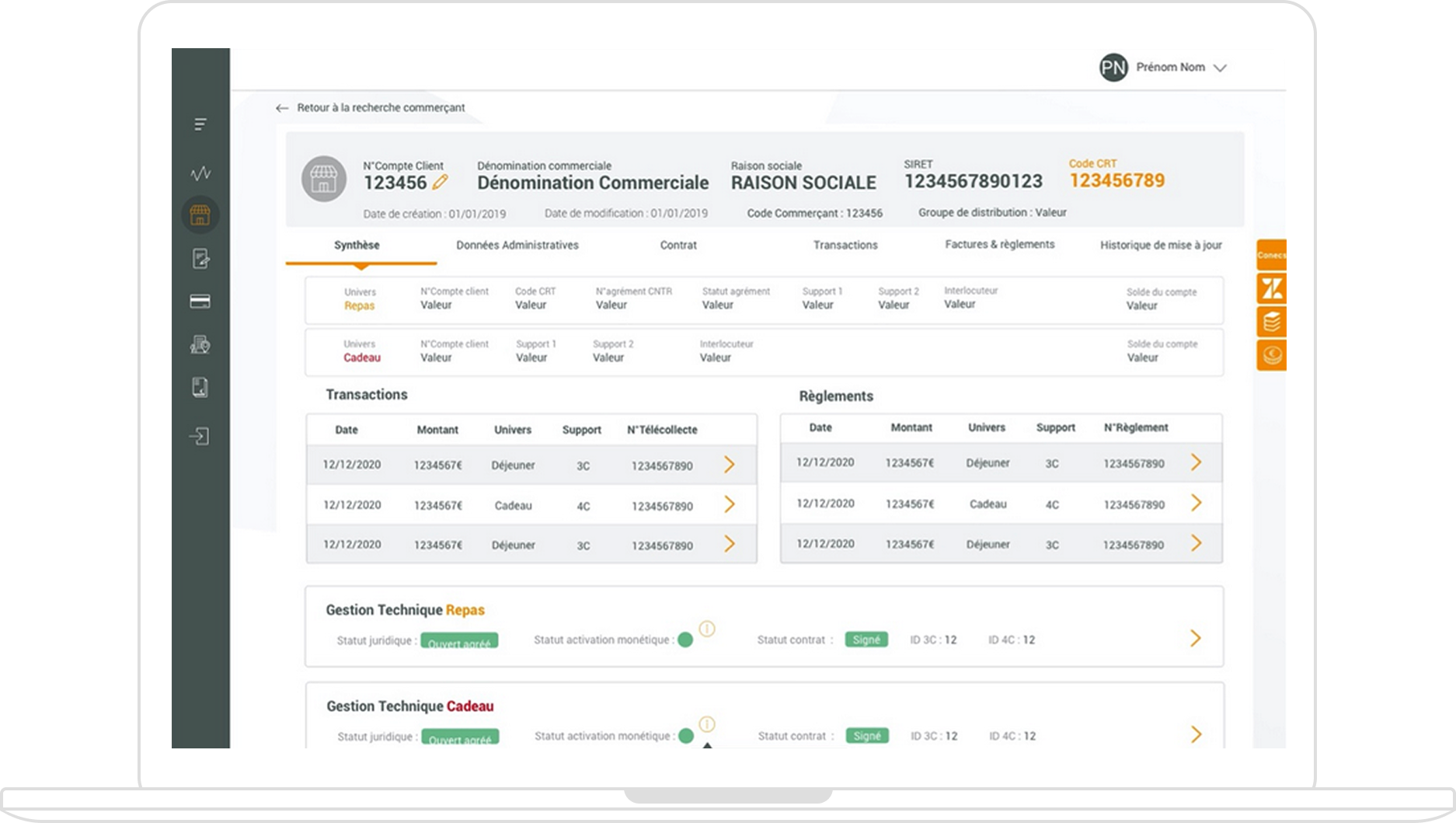This screenshot has width=1456, height=823.
Task: Select the merchant shop icon in sidebar
Action: point(200,215)
